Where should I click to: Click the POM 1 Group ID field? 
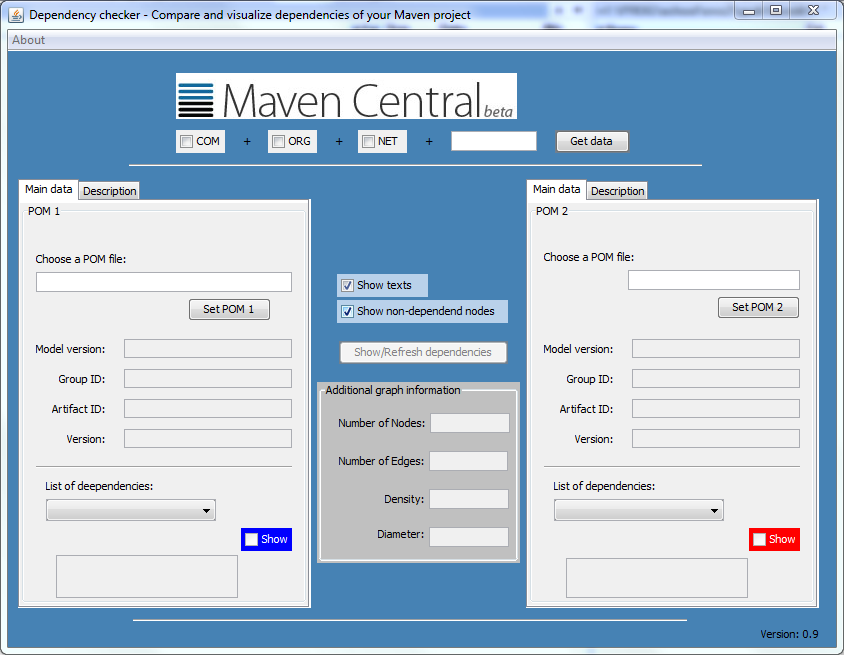(x=208, y=379)
